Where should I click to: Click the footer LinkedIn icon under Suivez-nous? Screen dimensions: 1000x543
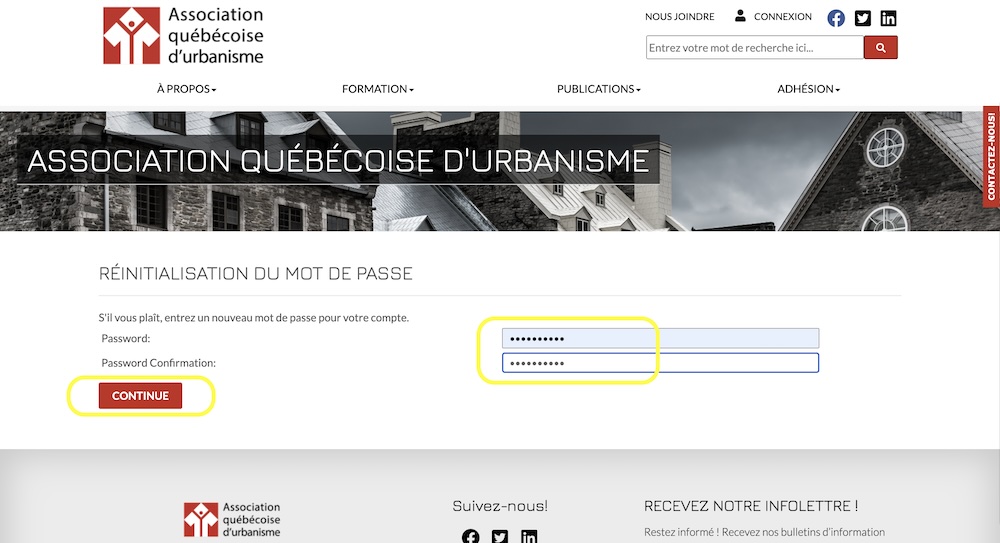click(x=529, y=537)
